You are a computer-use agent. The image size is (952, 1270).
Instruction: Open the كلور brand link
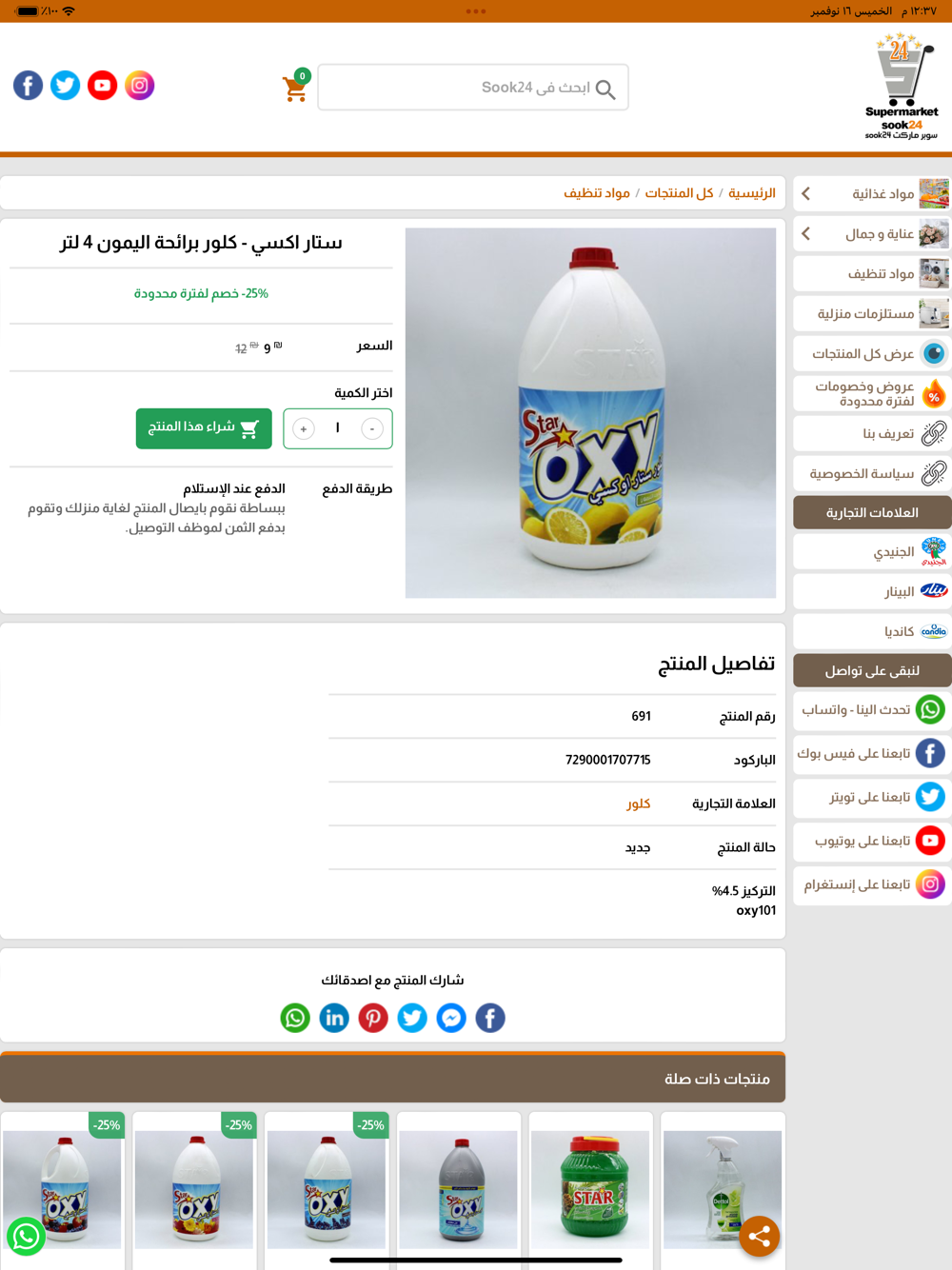coord(638,804)
